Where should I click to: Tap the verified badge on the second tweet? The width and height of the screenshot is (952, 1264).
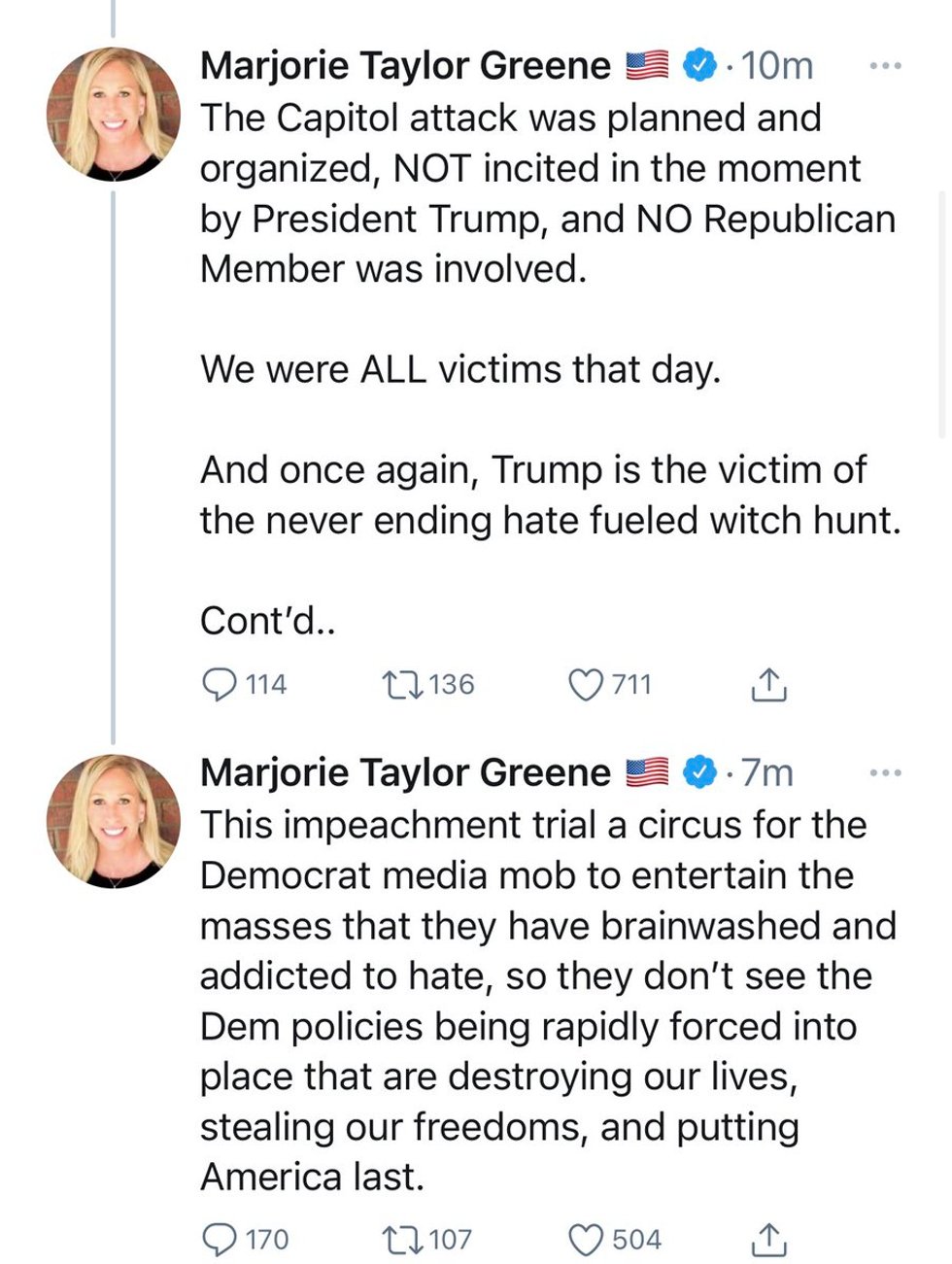[x=698, y=773]
